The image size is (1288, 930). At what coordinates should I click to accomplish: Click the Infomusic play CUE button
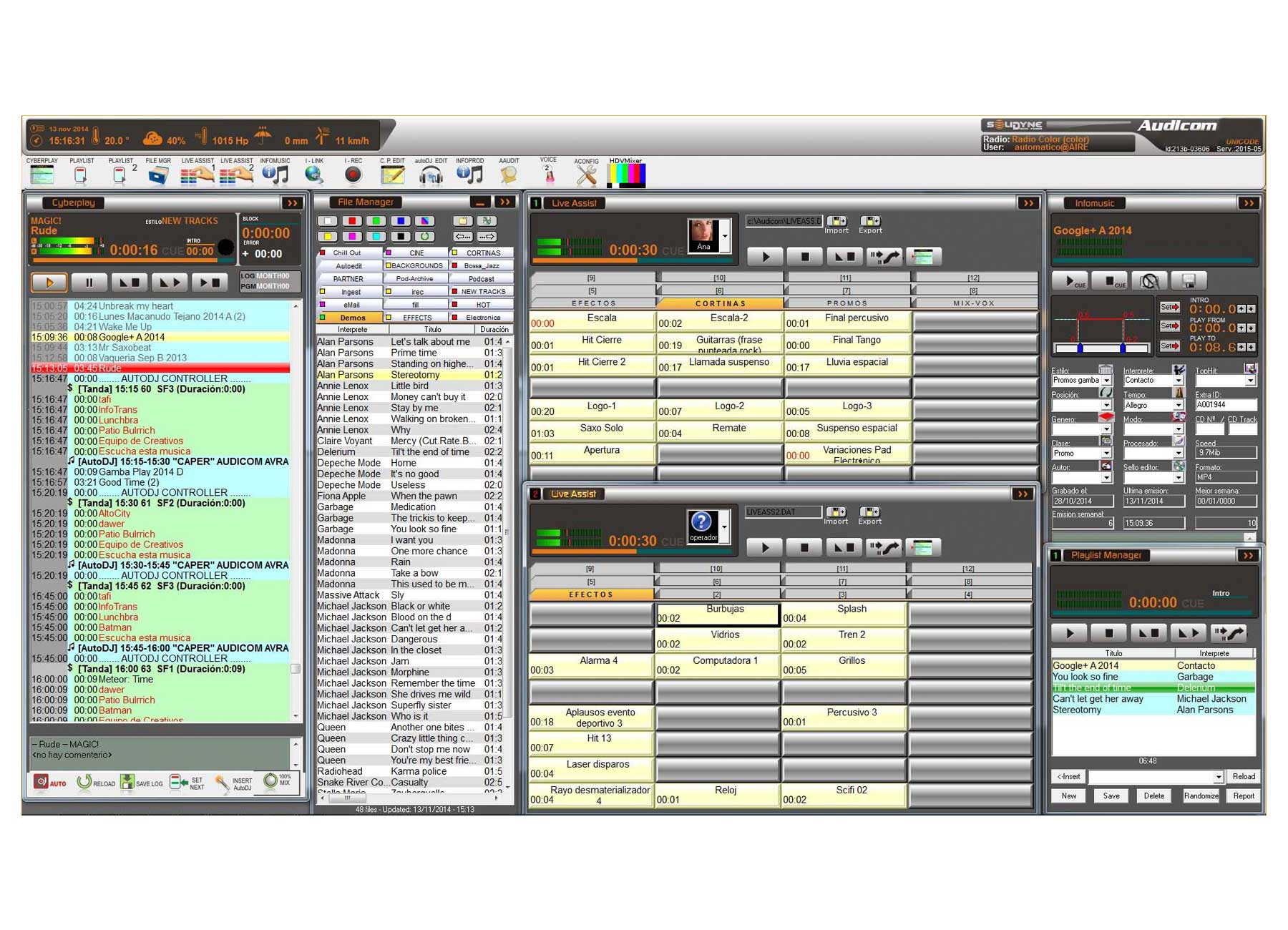[1070, 281]
